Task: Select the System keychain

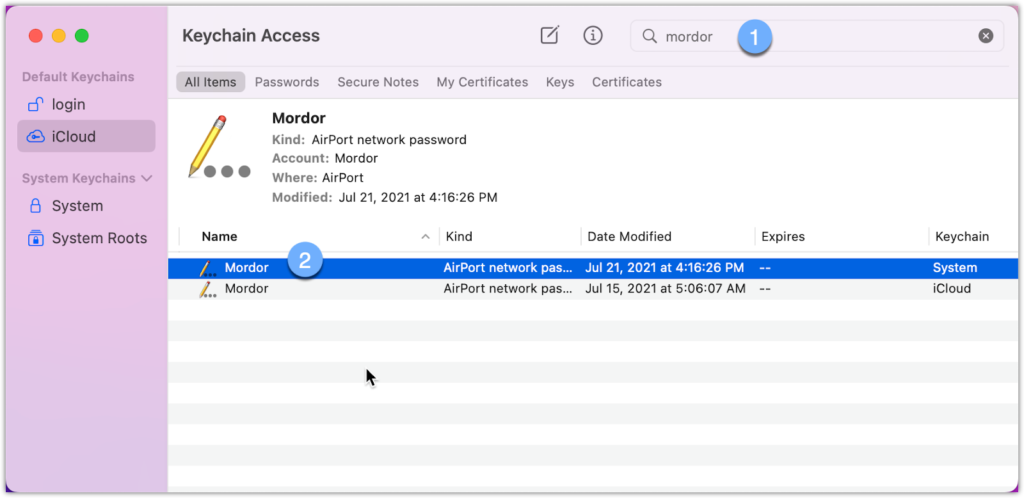Action: [86, 206]
